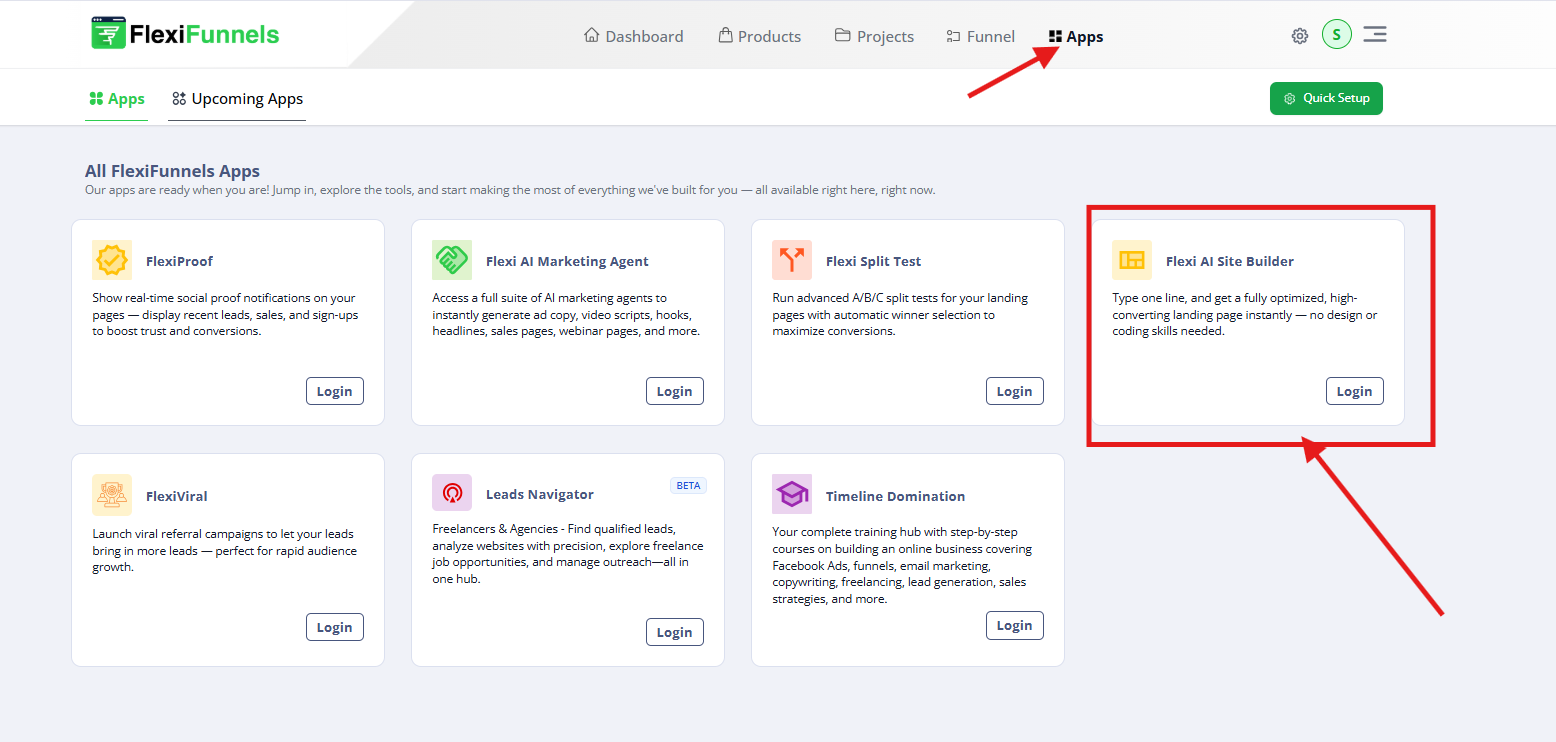Click the Dashboard house icon

pyautogui.click(x=591, y=35)
